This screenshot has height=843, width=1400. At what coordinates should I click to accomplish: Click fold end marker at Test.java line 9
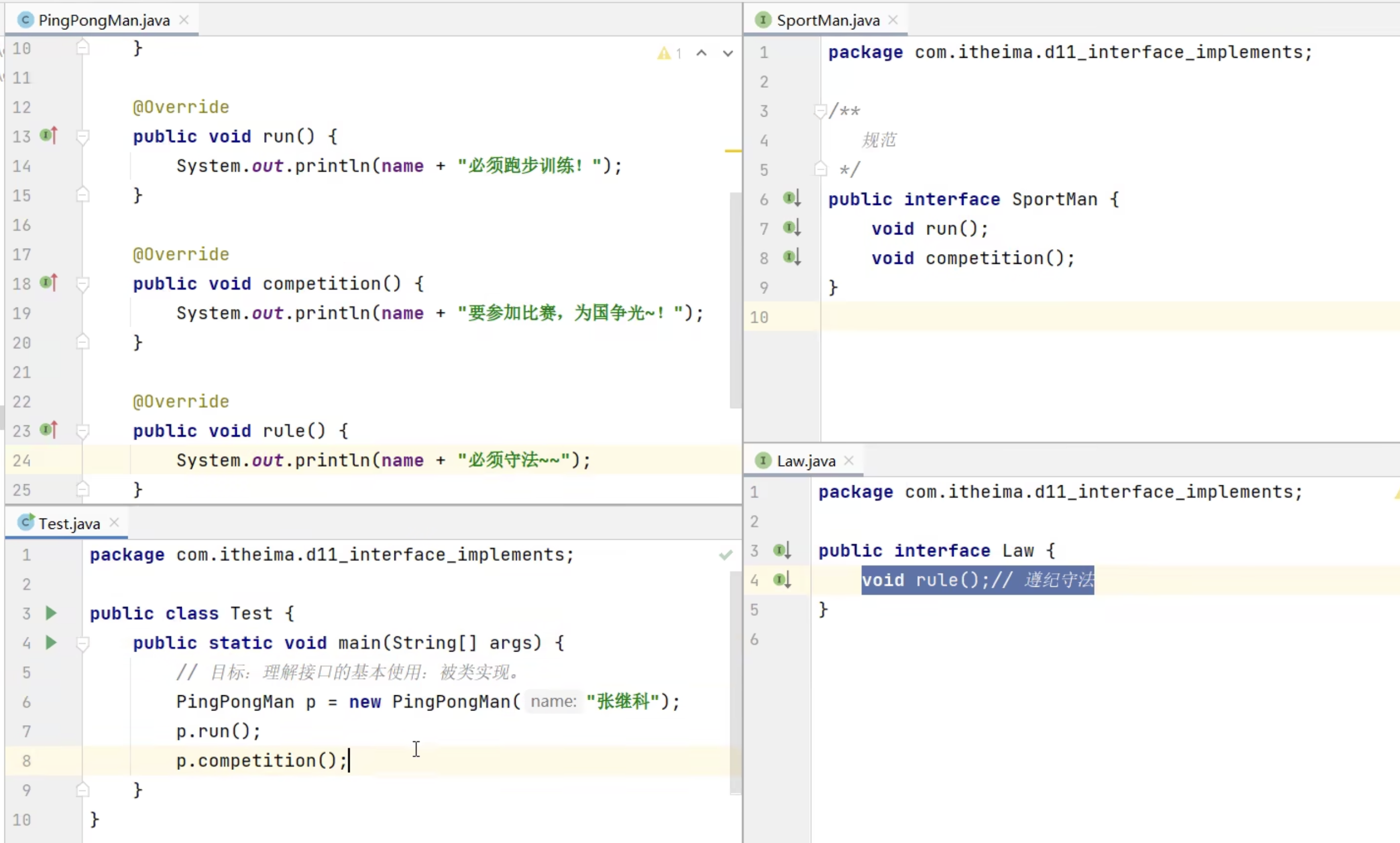pos(82,789)
